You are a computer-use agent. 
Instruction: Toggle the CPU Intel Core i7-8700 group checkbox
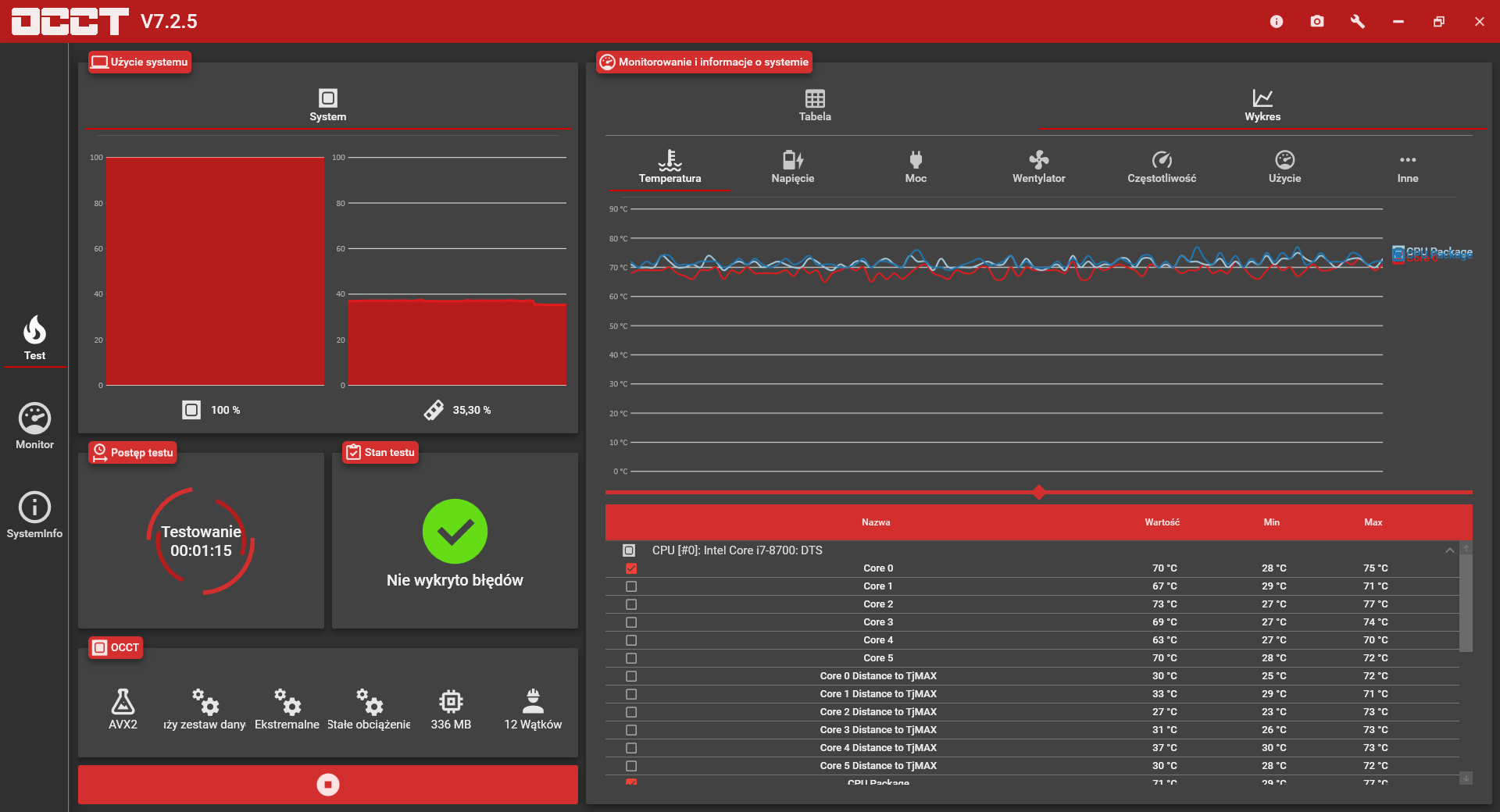tap(629, 550)
